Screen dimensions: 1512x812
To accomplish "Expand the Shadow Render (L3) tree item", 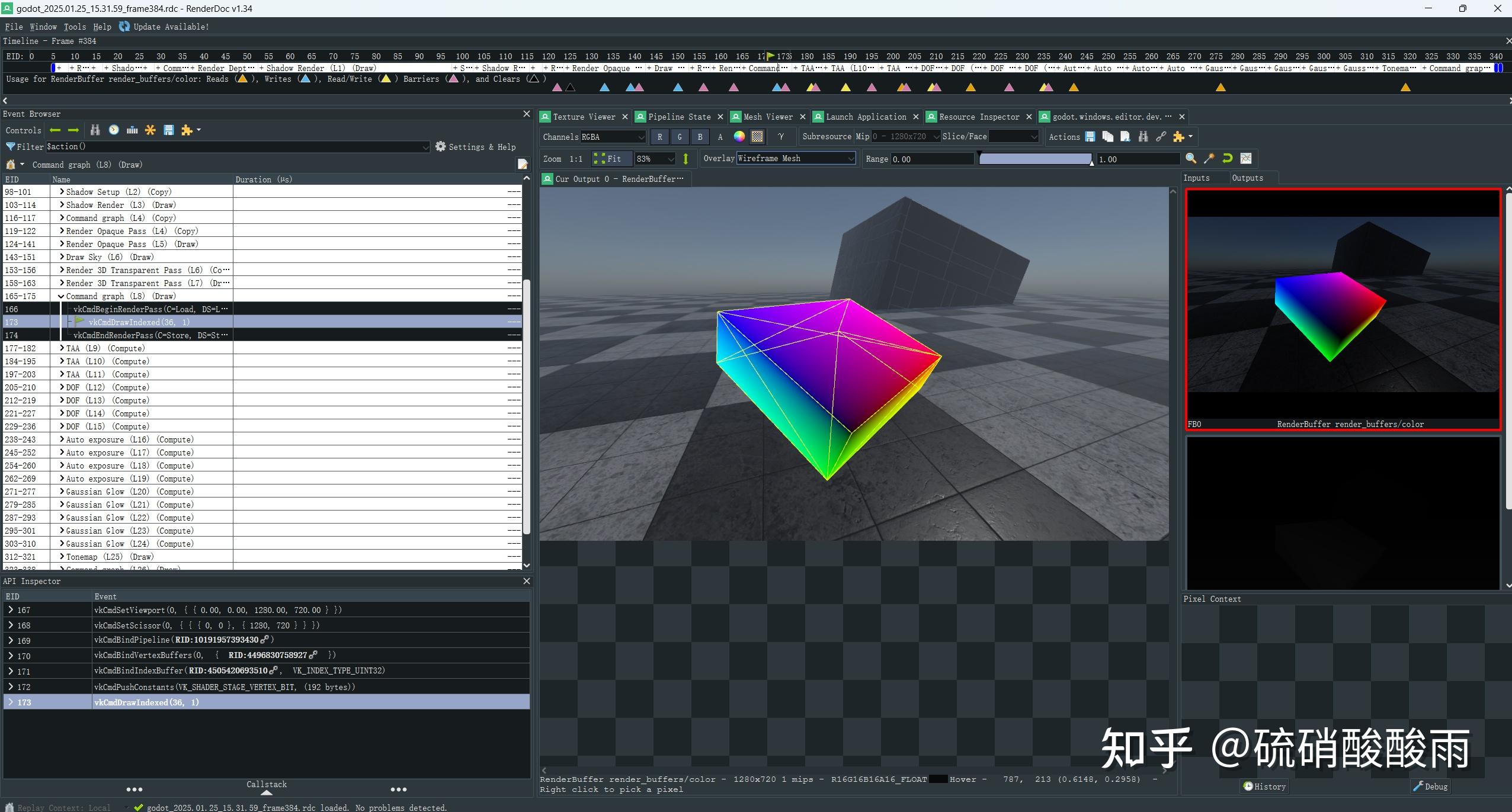I will click(x=62, y=205).
